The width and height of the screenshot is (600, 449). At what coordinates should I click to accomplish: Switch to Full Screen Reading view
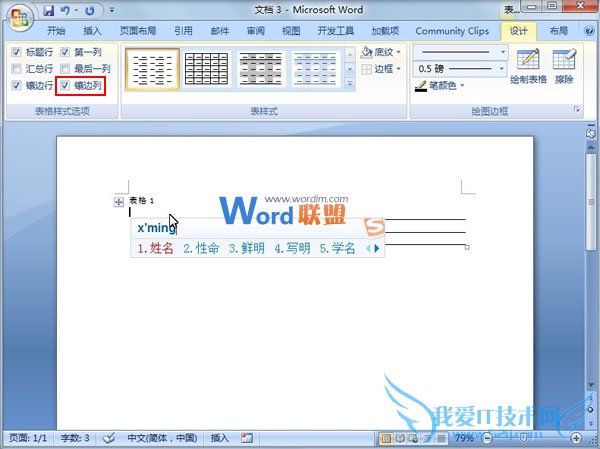click(x=400, y=438)
